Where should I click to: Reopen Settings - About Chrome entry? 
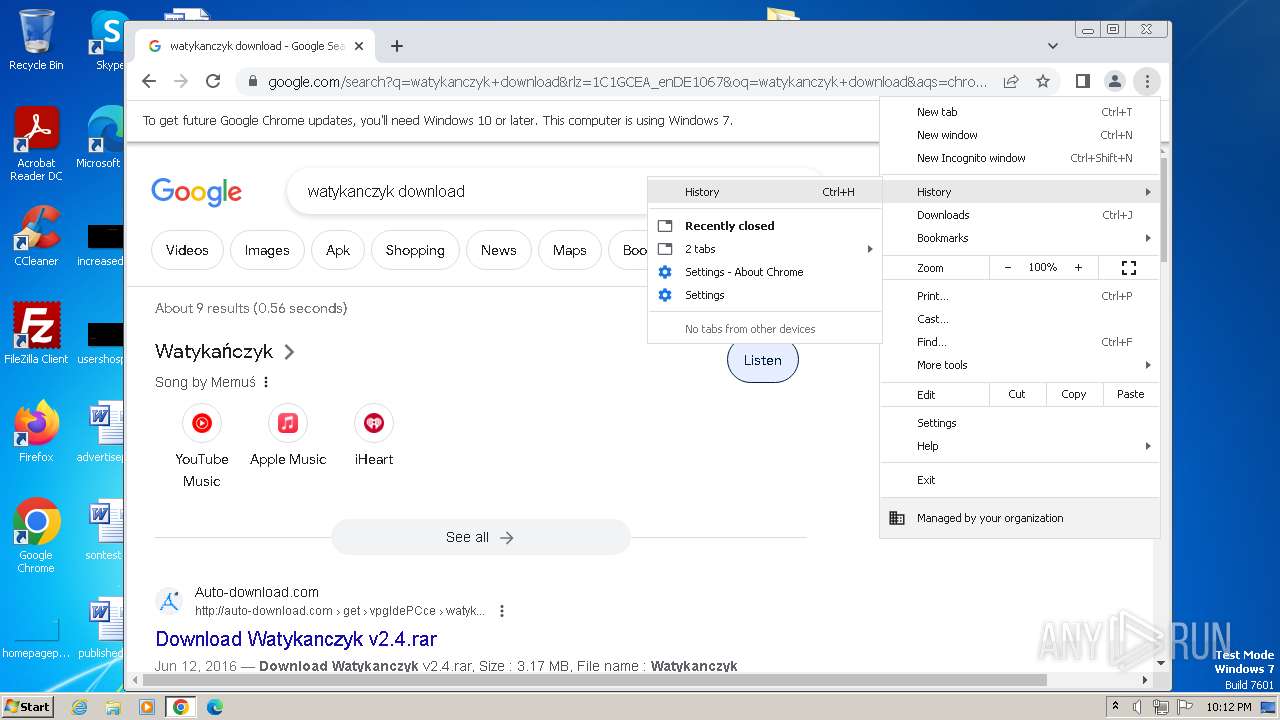765,272
